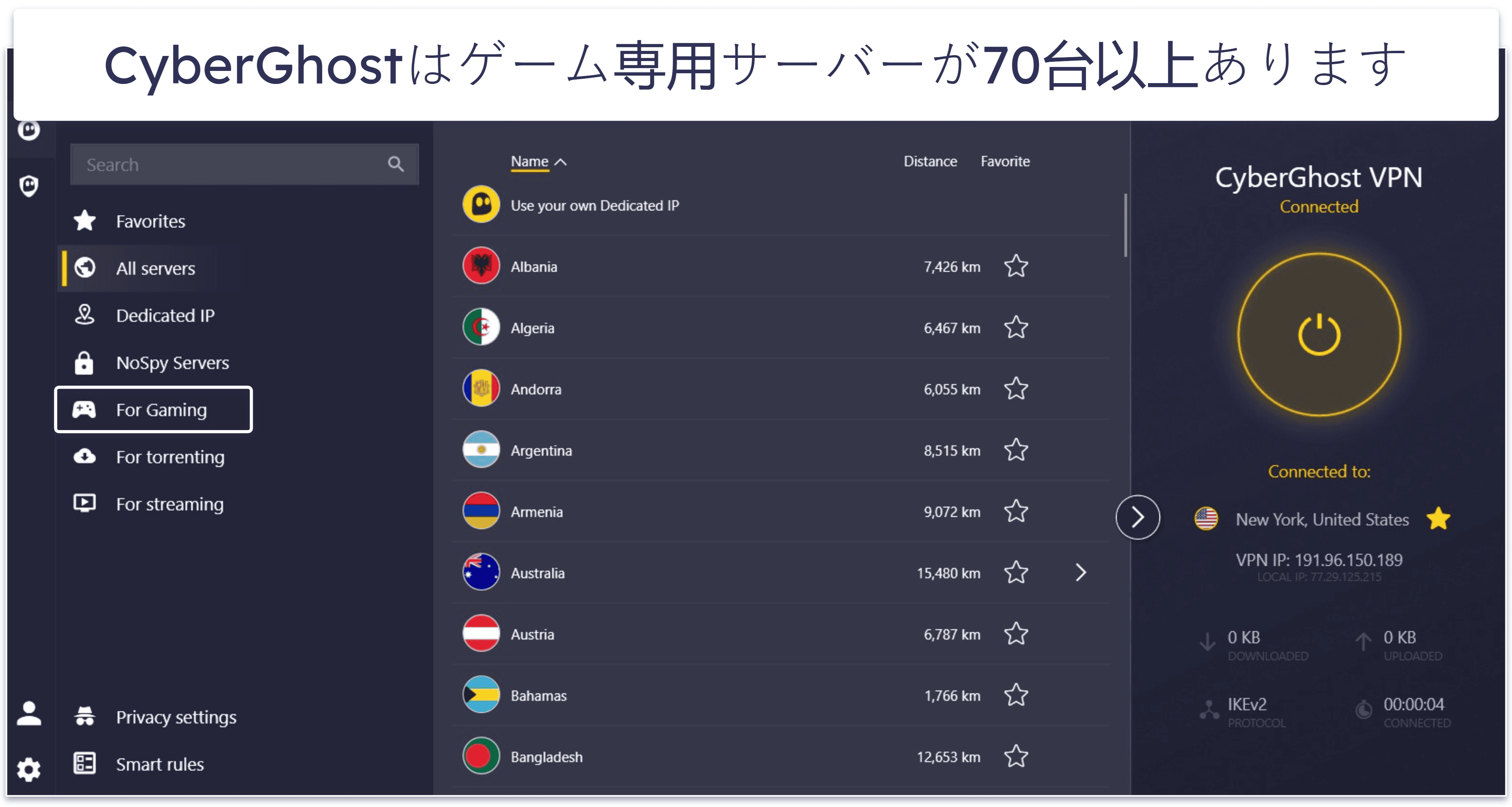Click the Albania flag icon
The width and height of the screenshot is (1512, 807).
point(481,266)
